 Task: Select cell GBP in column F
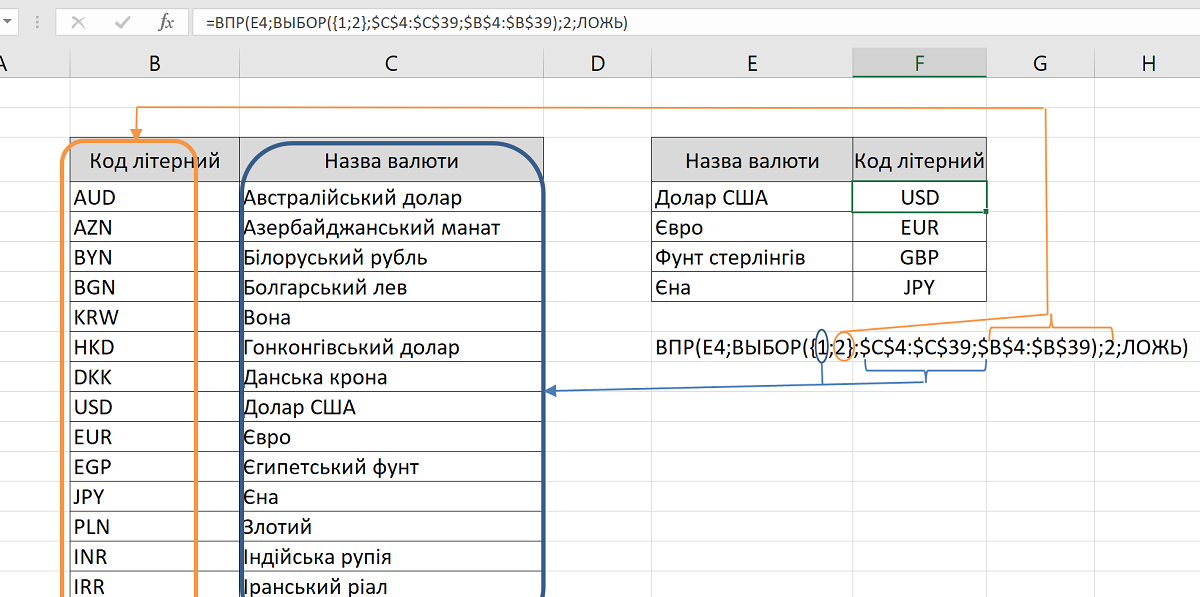(919, 257)
